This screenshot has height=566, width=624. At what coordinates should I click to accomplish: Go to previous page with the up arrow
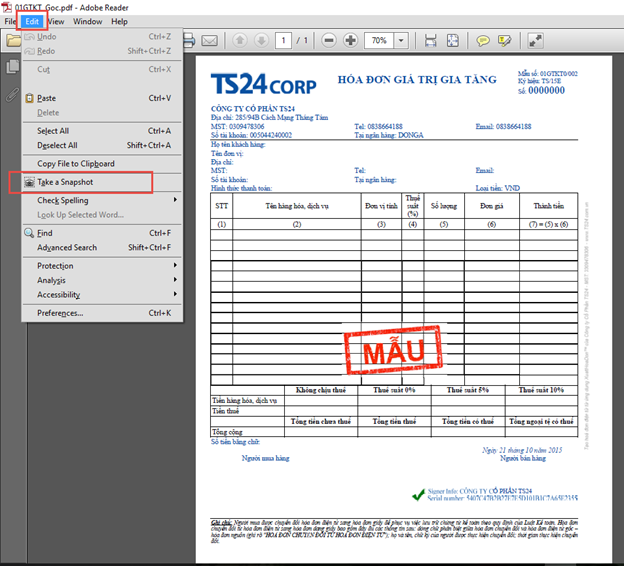click(240, 40)
